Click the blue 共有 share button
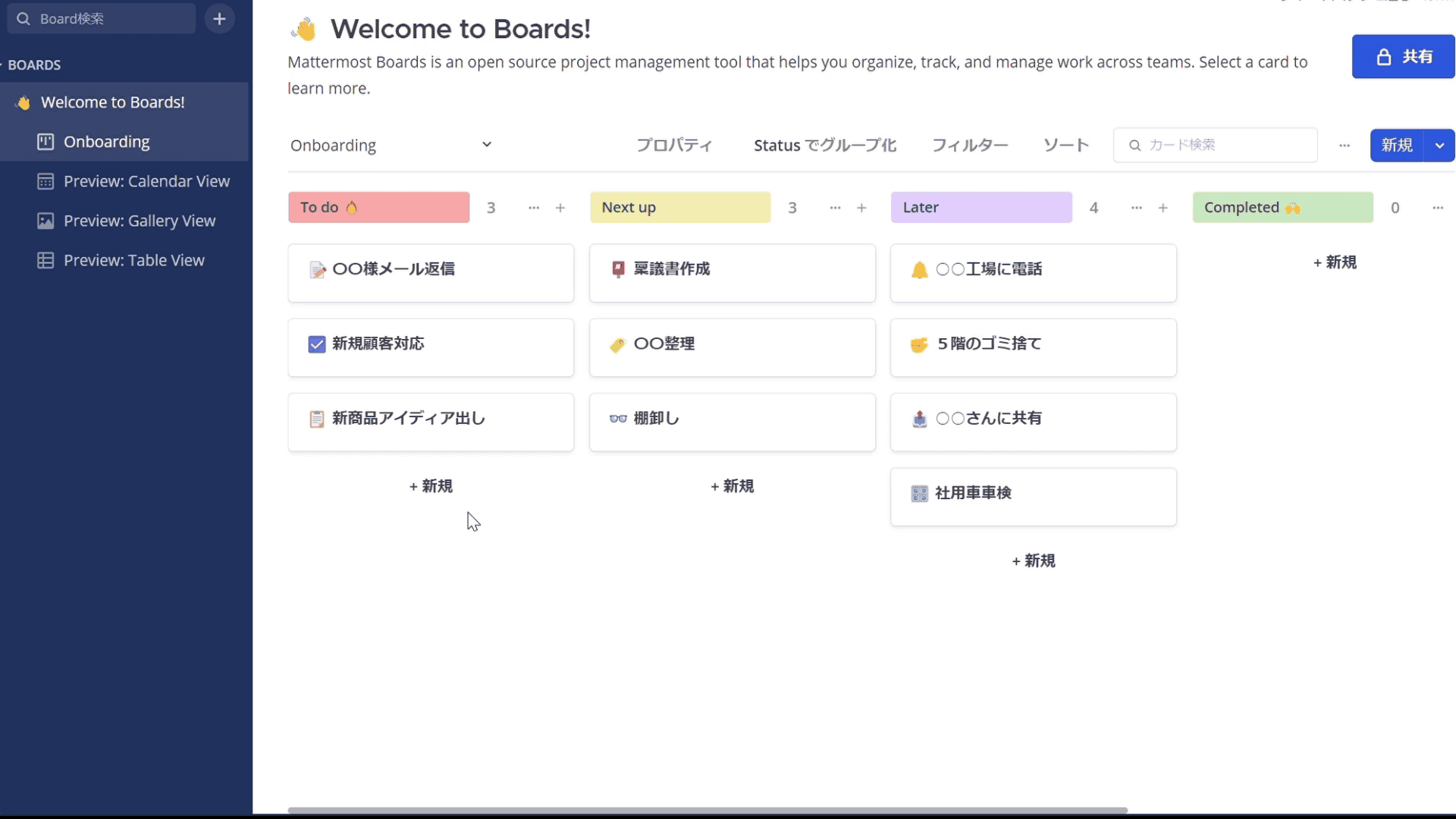The image size is (1456, 819). (1403, 57)
